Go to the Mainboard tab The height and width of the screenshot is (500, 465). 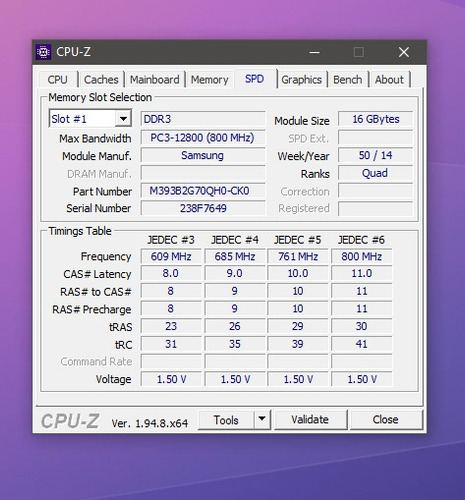coord(154,80)
